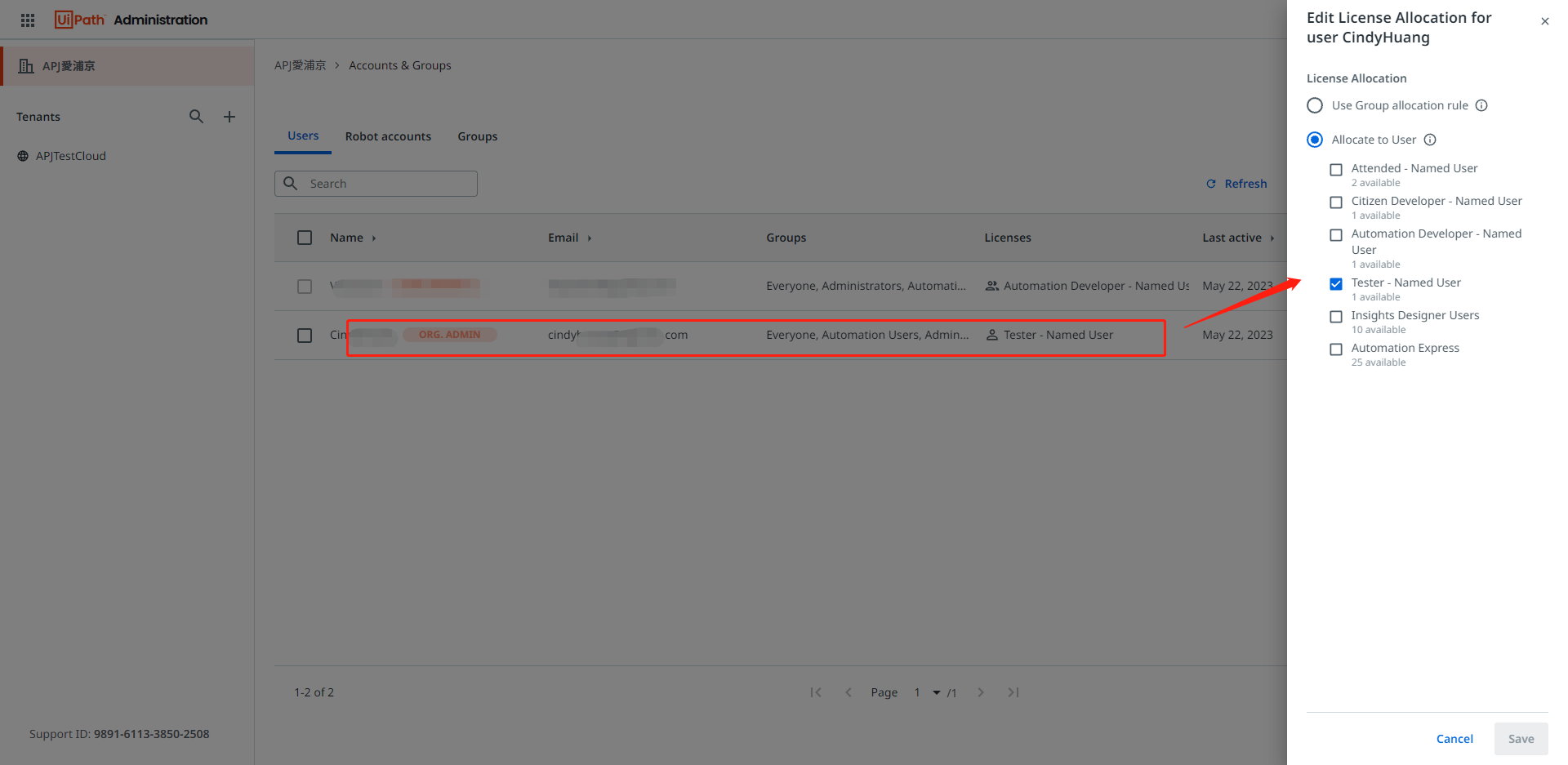Uncheck Tester - Named User license

point(1336,284)
